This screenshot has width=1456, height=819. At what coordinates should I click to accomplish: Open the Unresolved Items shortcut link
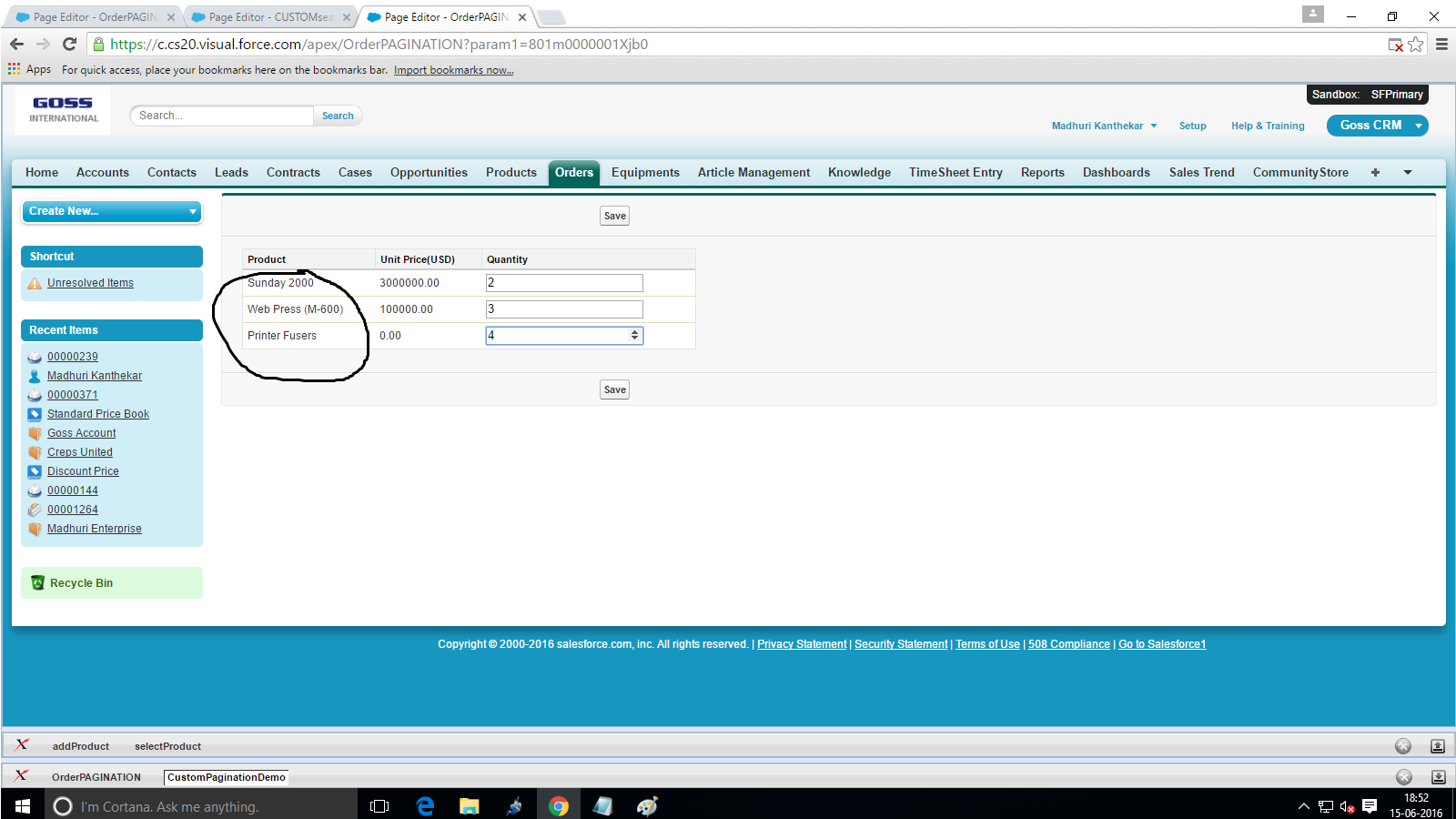click(x=90, y=283)
